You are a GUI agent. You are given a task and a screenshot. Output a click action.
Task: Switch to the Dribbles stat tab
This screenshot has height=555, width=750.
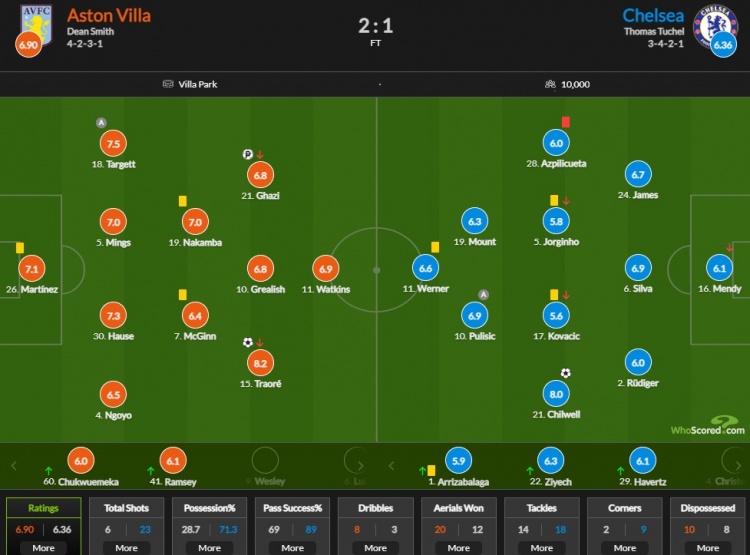point(375,508)
